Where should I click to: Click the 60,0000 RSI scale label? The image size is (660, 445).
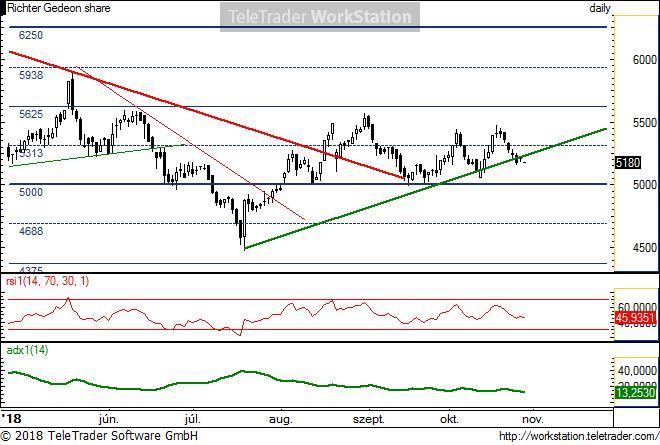637,307
